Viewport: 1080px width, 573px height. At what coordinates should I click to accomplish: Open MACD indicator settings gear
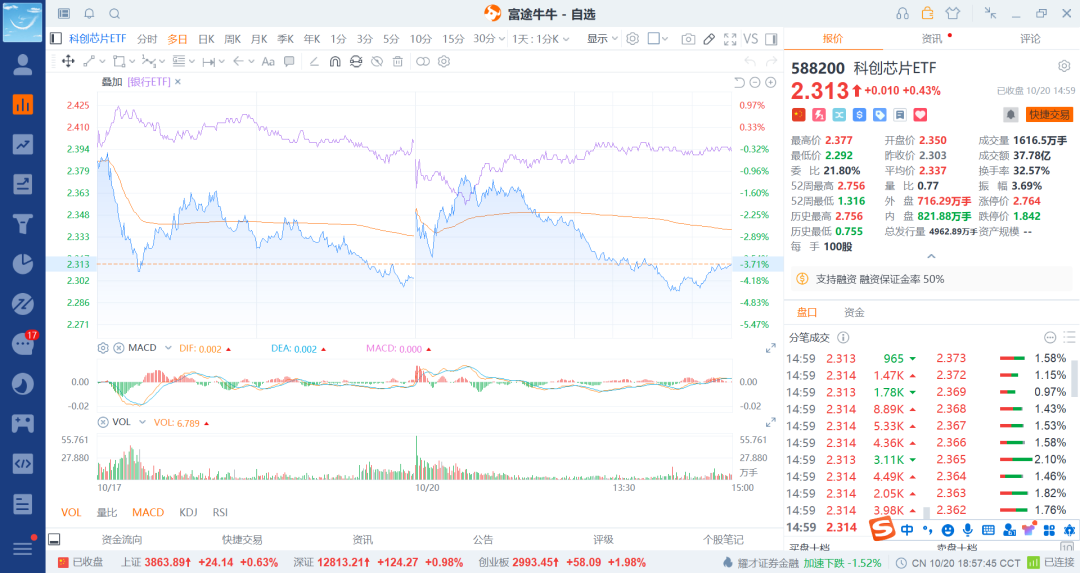click(103, 348)
